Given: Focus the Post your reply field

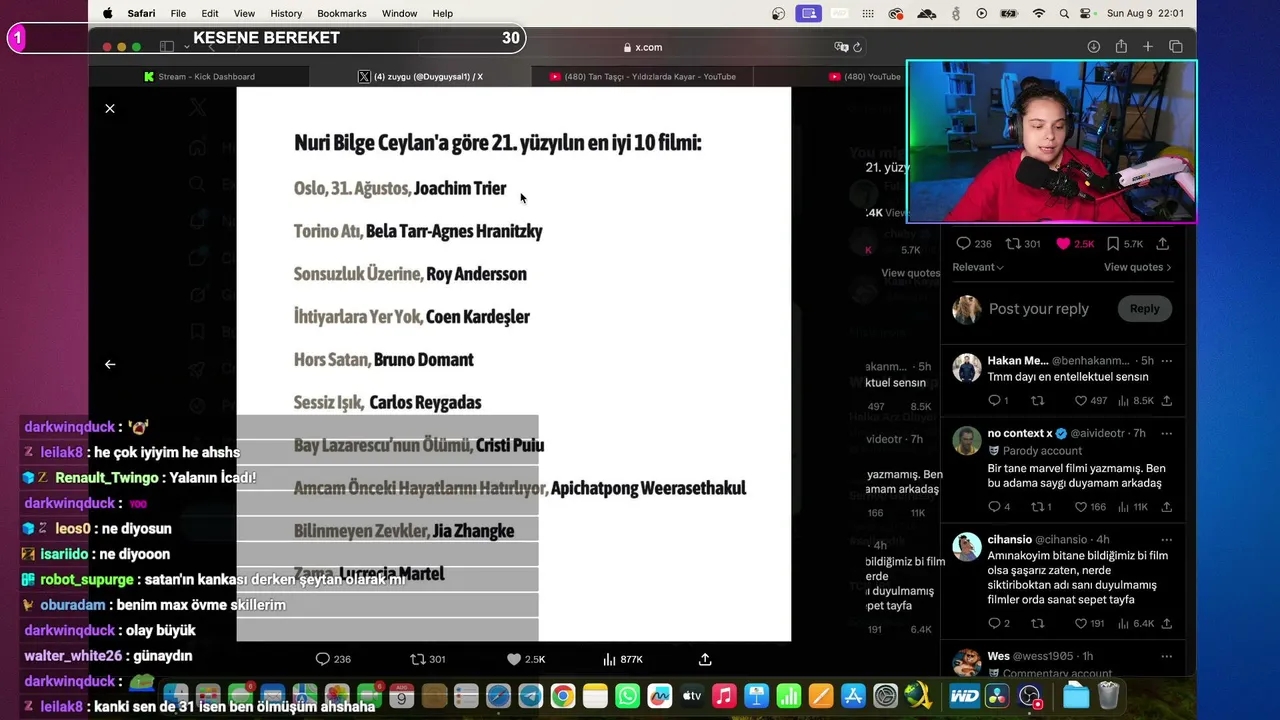Looking at the screenshot, I should tap(1039, 309).
